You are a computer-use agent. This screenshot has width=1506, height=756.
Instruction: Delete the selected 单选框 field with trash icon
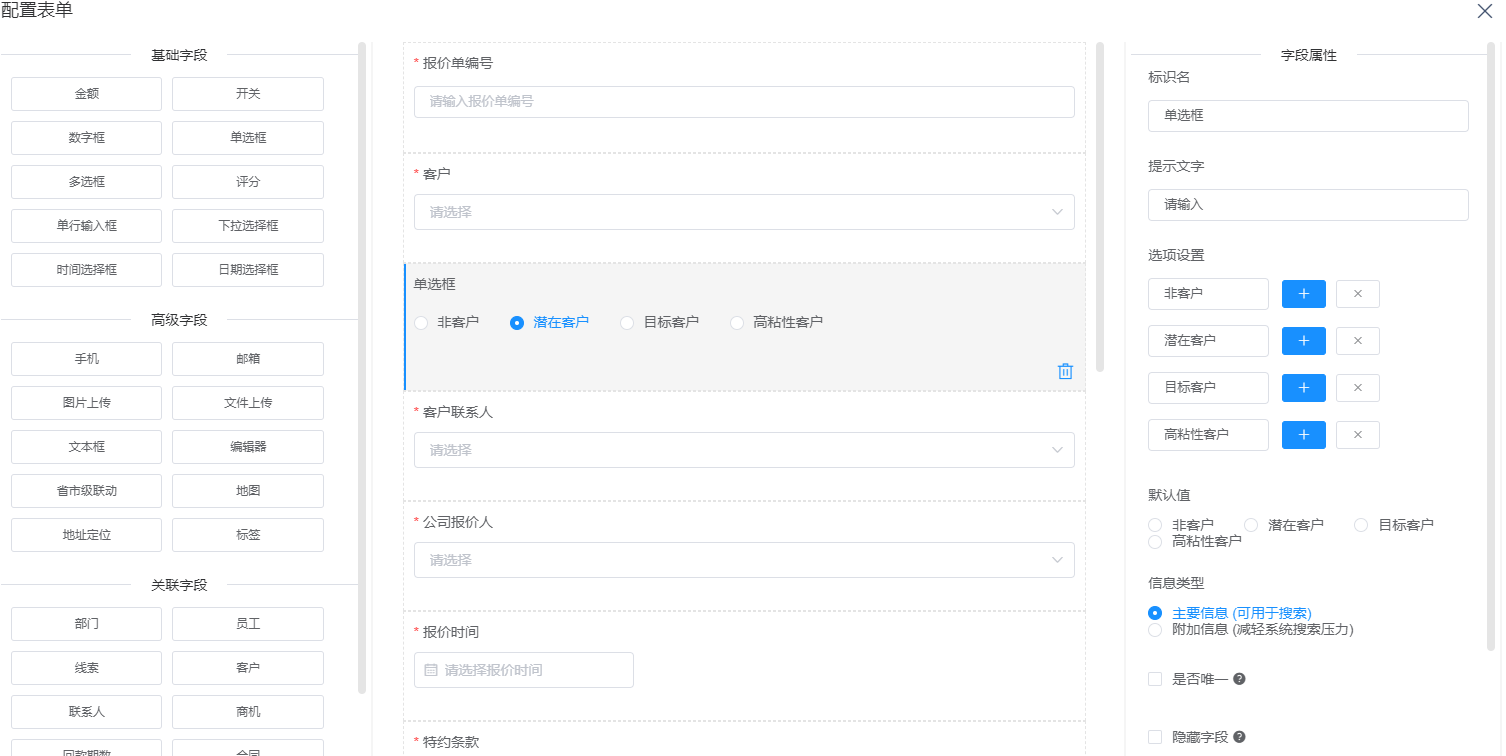pyautogui.click(x=1065, y=371)
